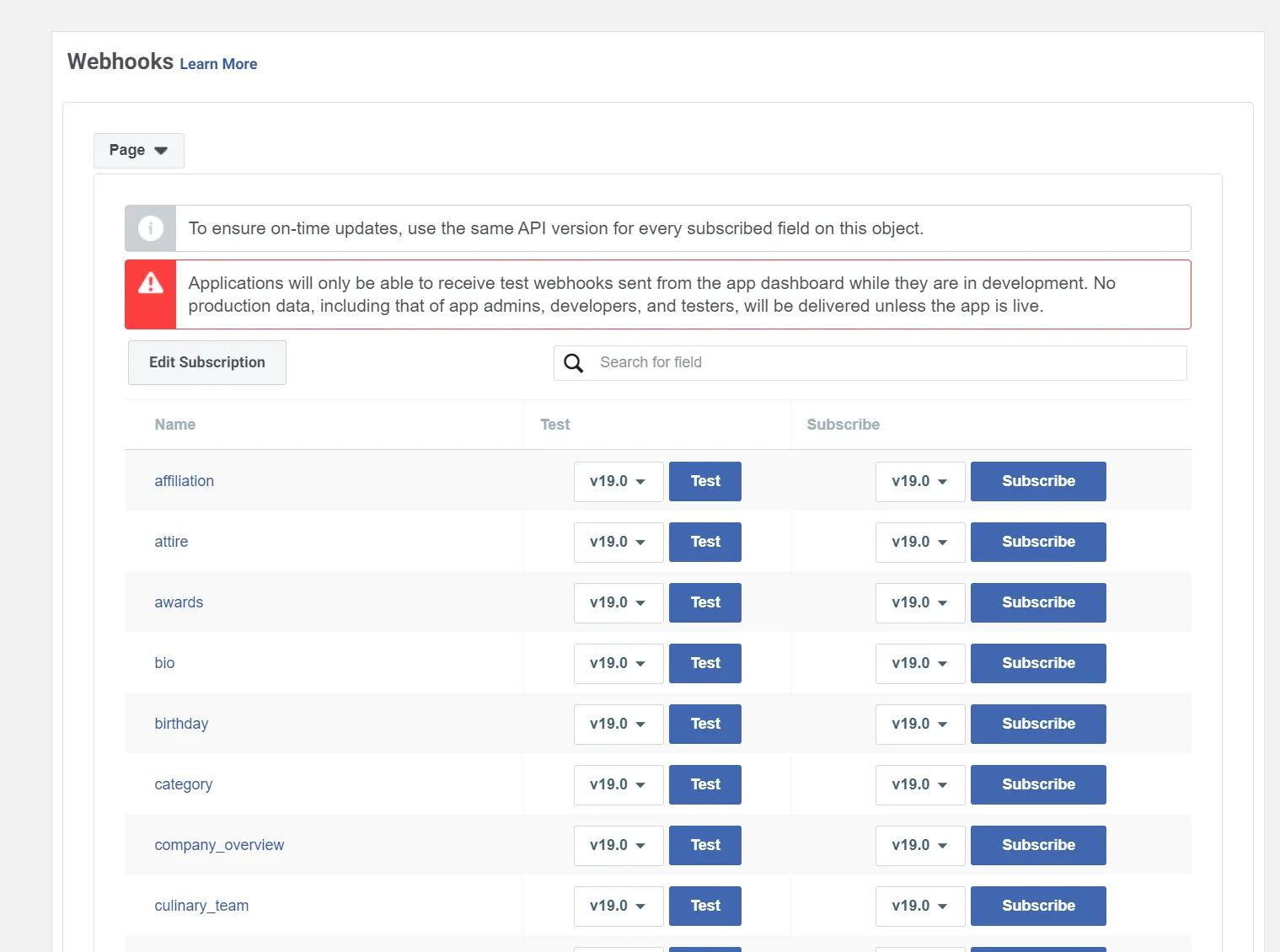Click the Subscribe column header
1280x952 pixels.
(x=844, y=425)
